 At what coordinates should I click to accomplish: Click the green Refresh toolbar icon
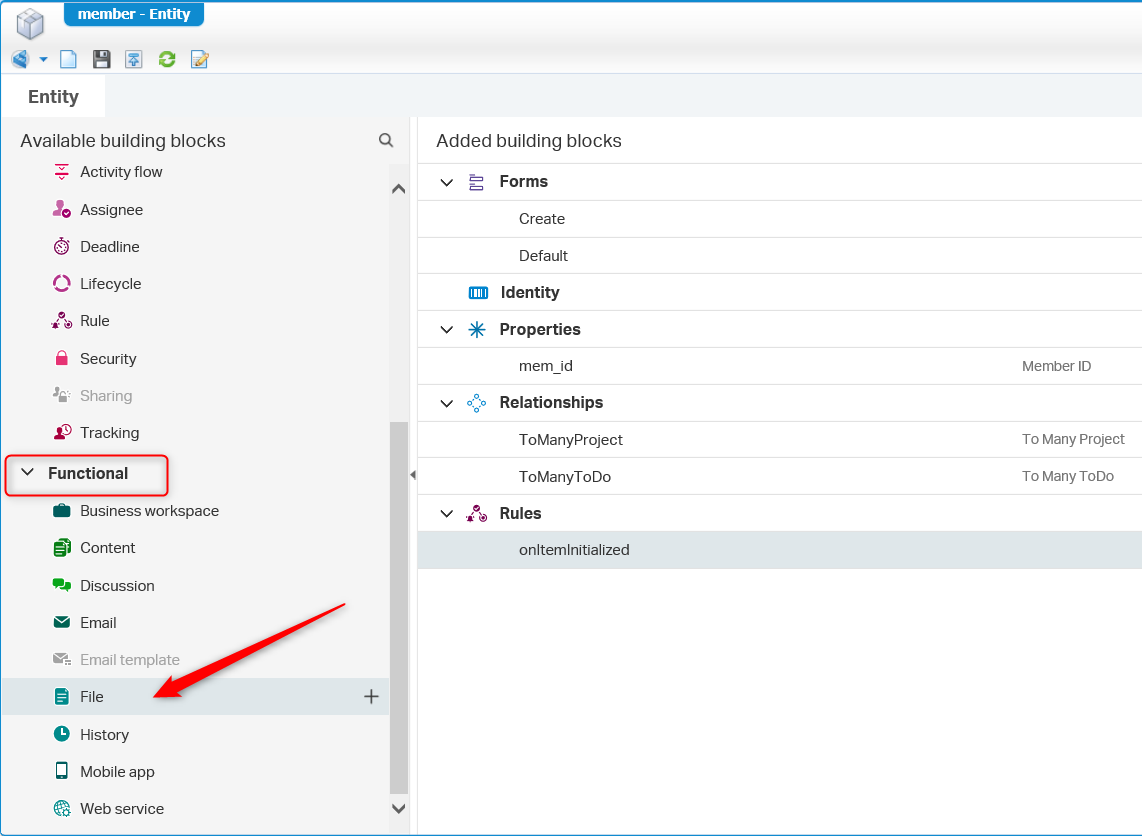(167, 60)
